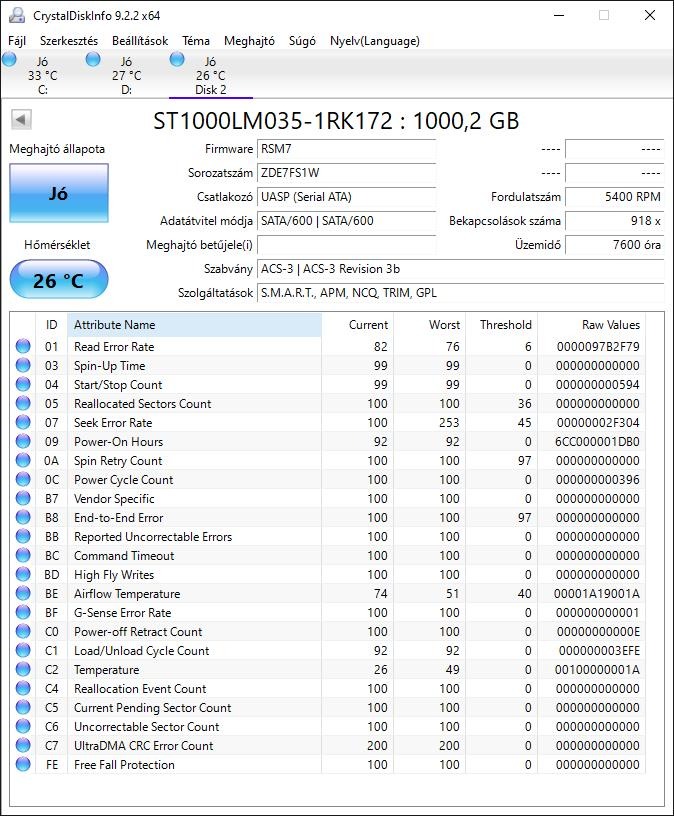Click the blue orb beside Reallocated Sectors Count
This screenshot has height=816, width=674.
23,403
